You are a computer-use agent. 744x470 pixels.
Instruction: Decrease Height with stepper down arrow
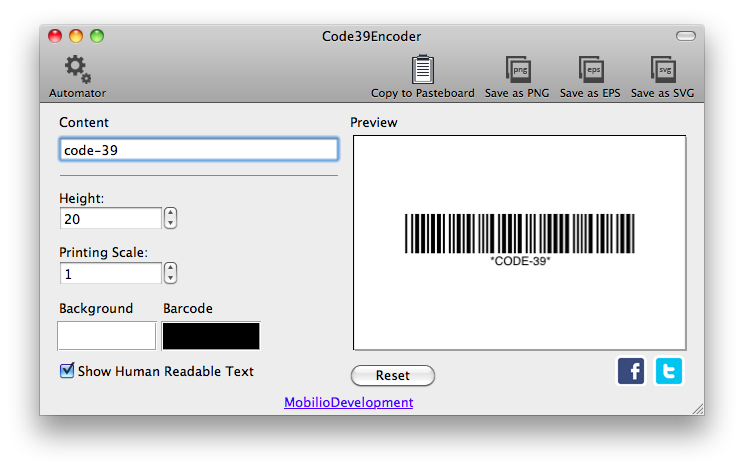(x=170, y=223)
